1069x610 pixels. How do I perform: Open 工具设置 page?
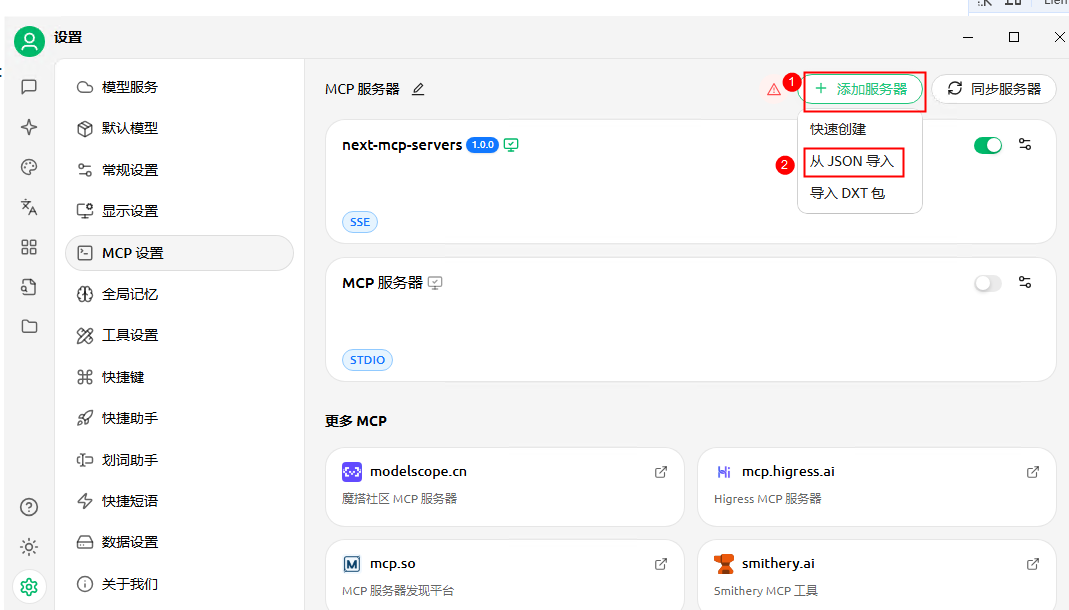[179, 335]
